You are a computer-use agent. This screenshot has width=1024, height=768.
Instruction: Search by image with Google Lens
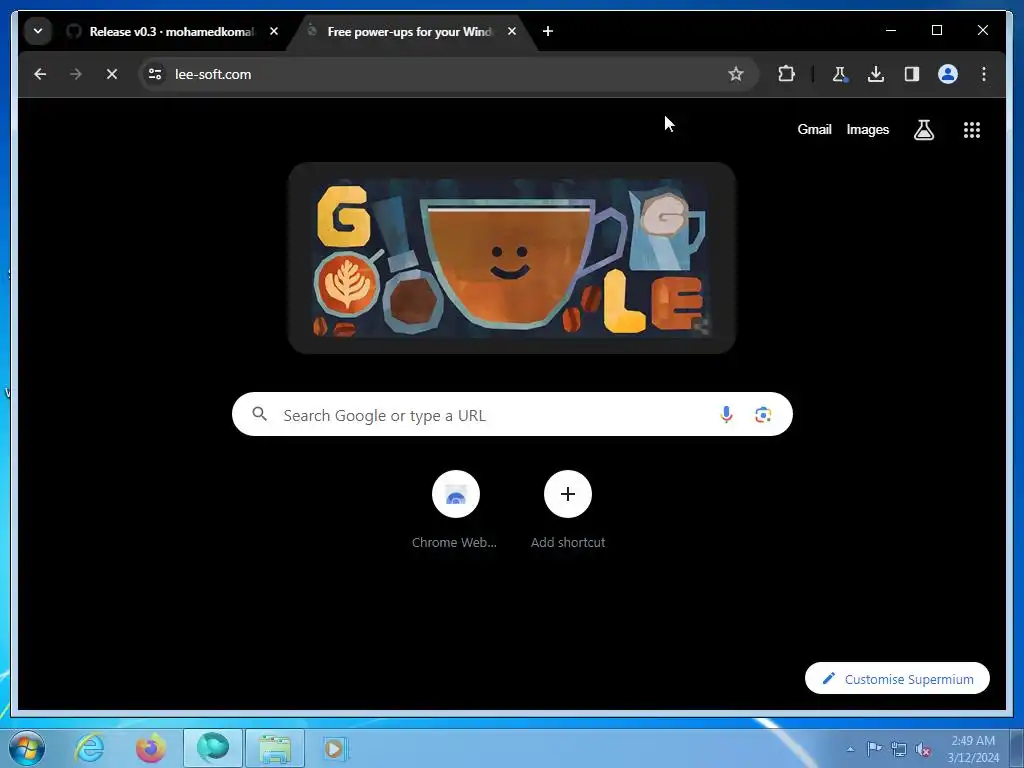tap(763, 414)
